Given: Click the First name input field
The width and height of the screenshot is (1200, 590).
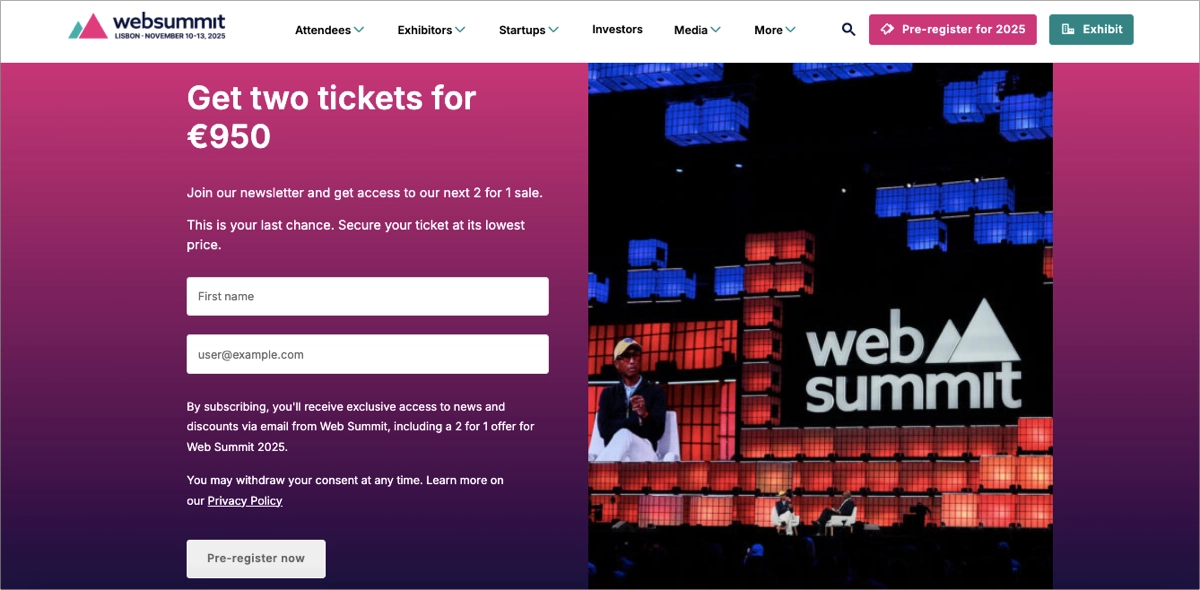Looking at the screenshot, I should [x=367, y=296].
